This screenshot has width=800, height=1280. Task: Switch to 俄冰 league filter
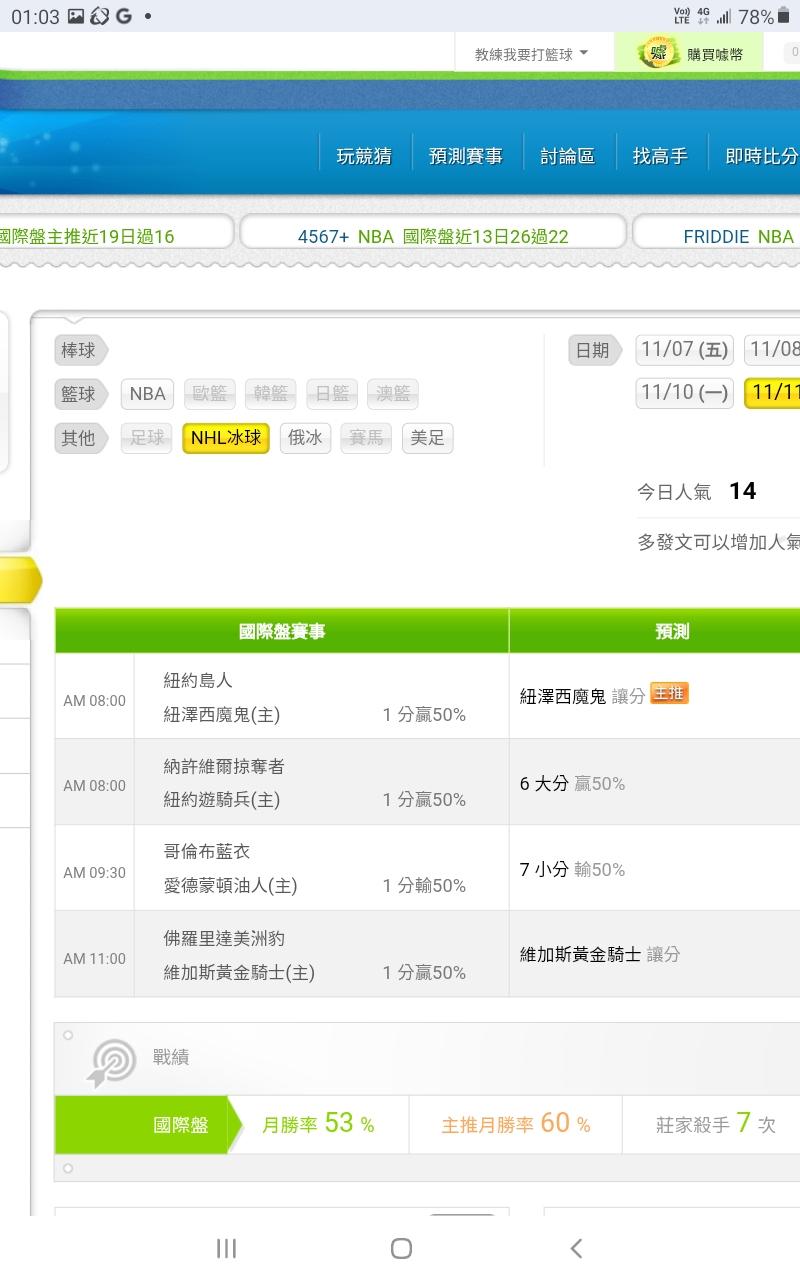[305, 438]
